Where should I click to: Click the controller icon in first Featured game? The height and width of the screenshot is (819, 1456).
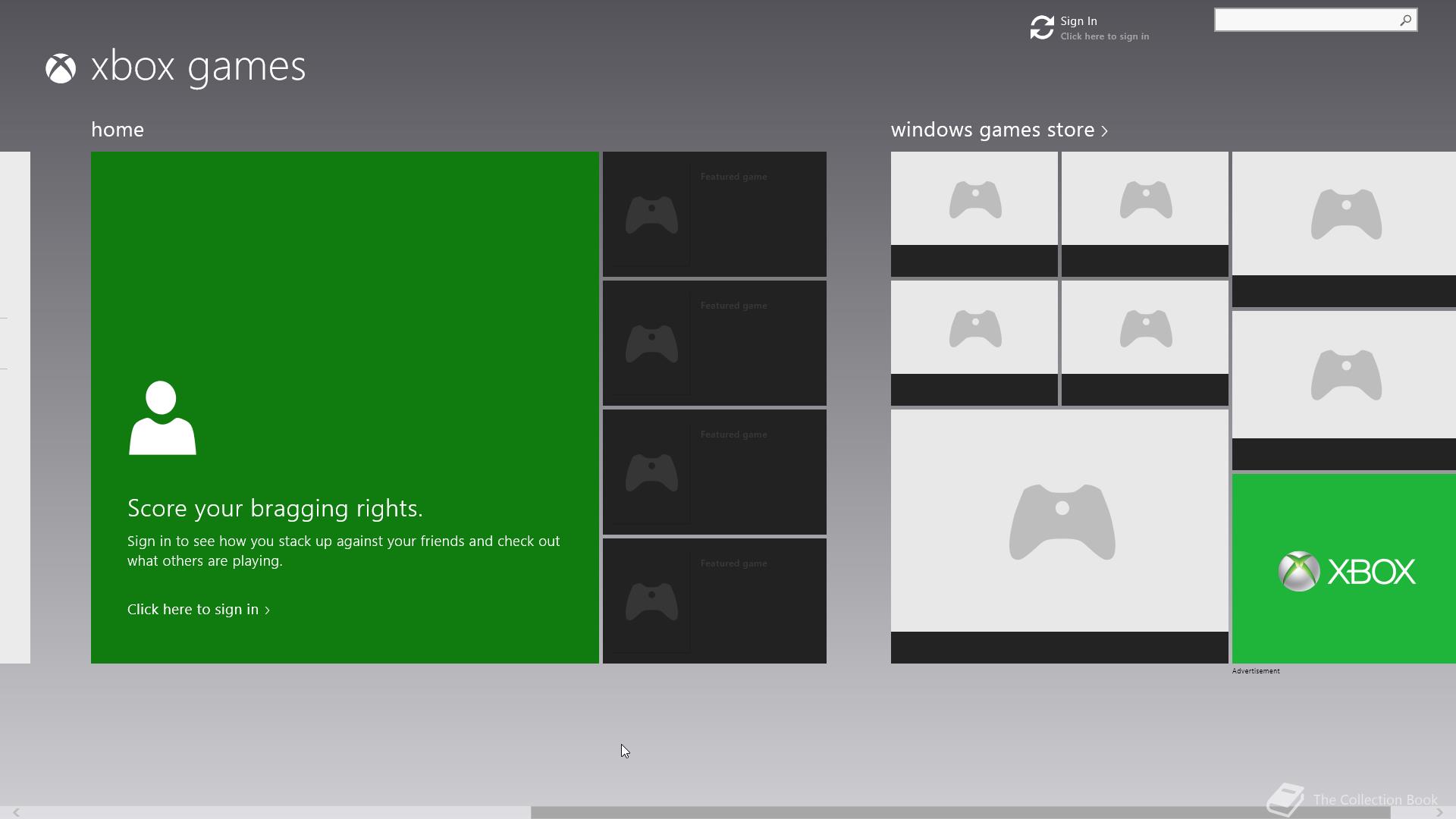651,215
